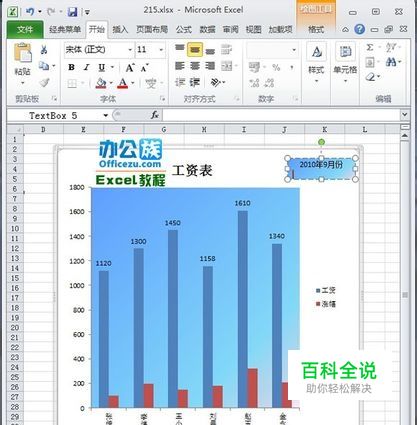Open the 文件 file tab
417x425 pixels.
25,30
